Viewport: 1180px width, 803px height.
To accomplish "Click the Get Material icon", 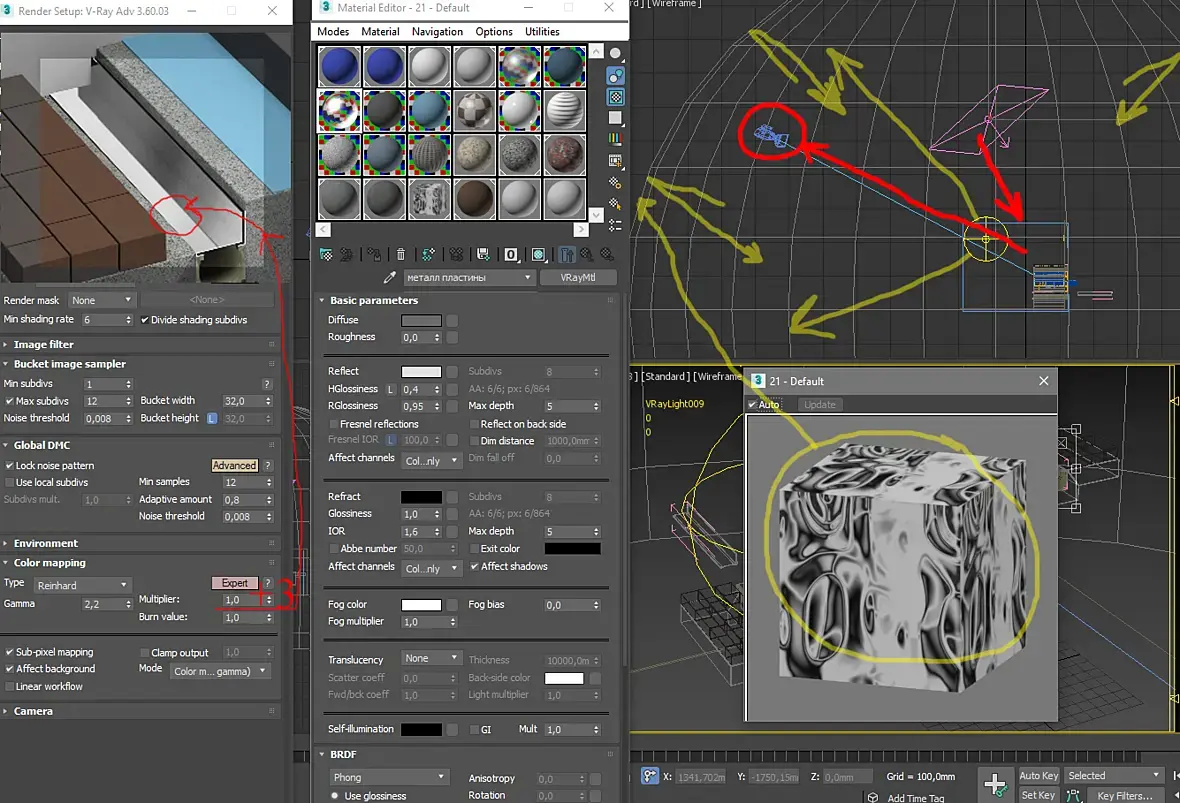I will click(x=326, y=254).
